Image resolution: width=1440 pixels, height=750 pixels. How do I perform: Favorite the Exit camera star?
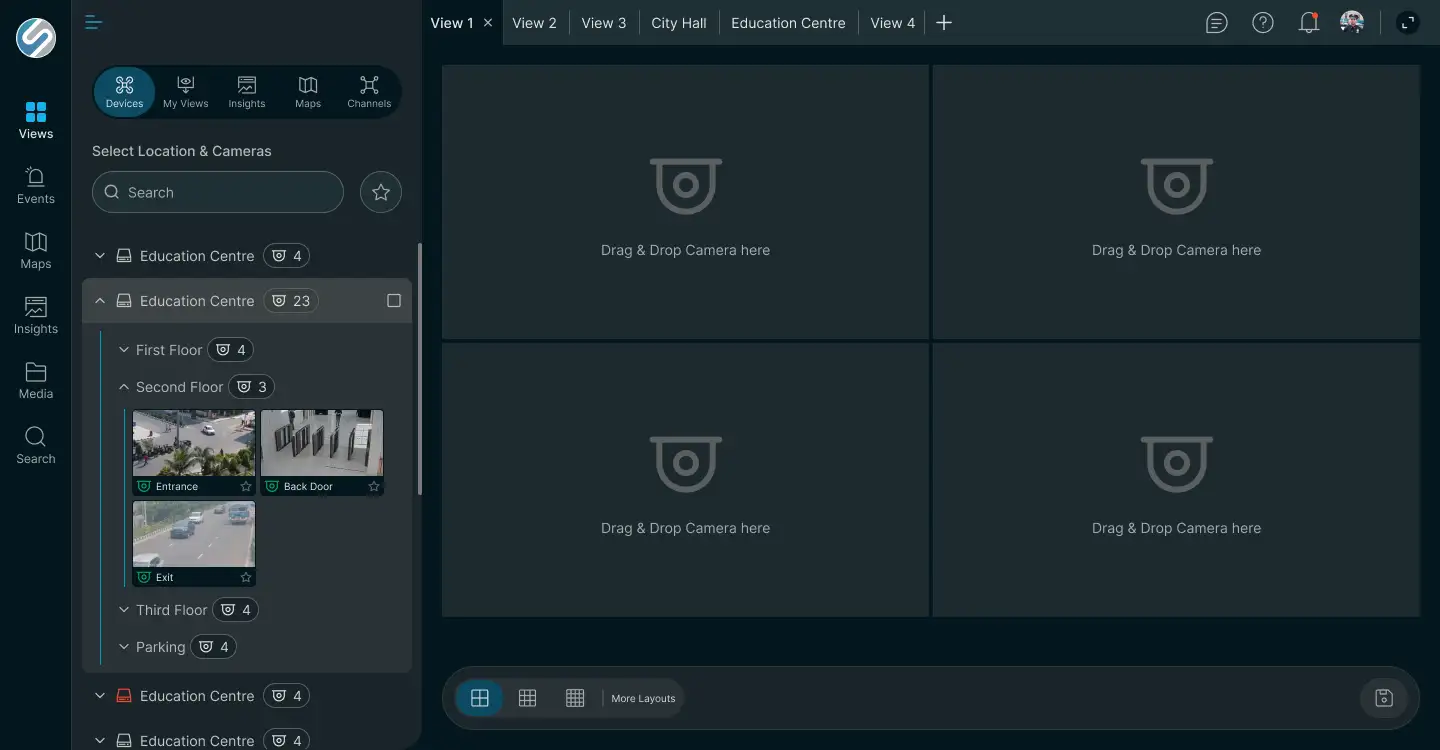click(246, 578)
